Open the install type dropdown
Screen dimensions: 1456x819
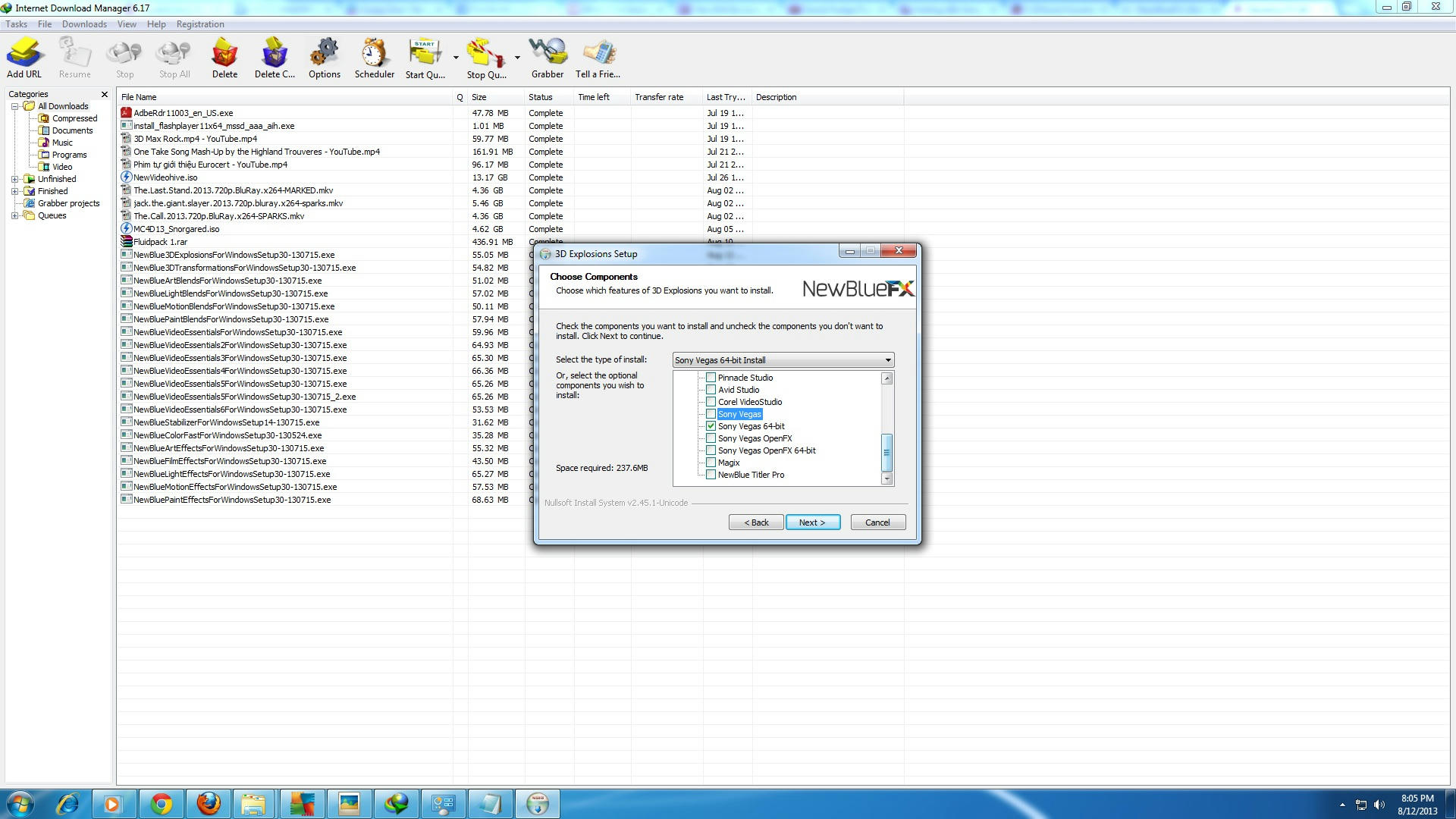pyautogui.click(x=783, y=360)
